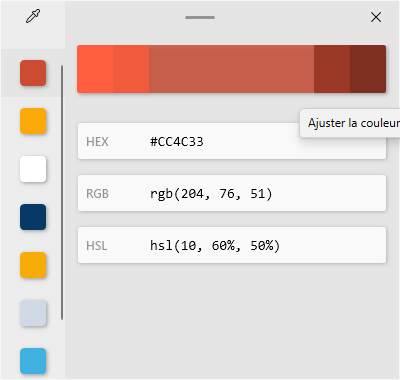Select the darkest shade at bar's end
The height and width of the screenshot is (380, 400).
(368, 69)
